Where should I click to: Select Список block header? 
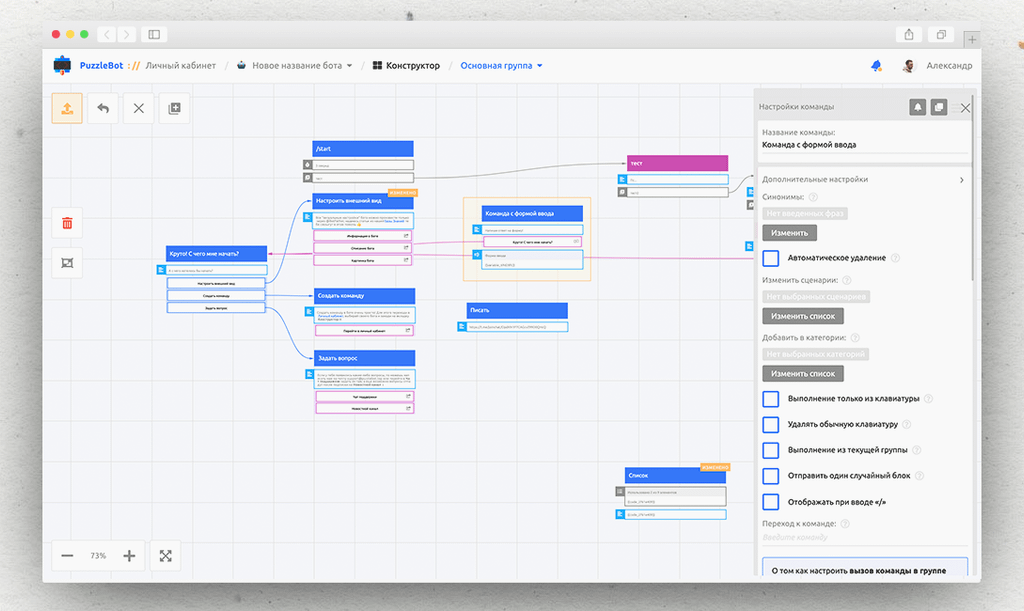[675, 475]
